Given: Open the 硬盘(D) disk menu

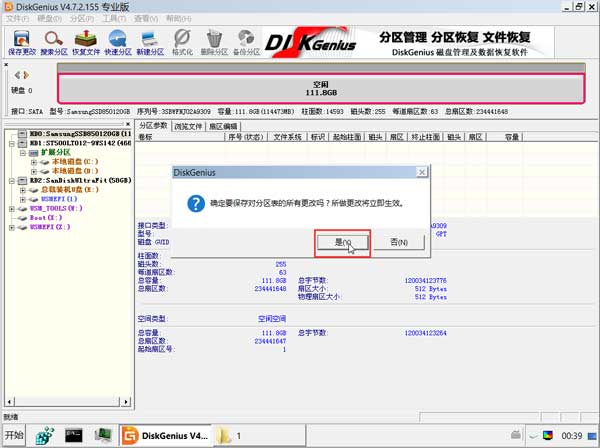Looking at the screenshot, I should [x=49, y=18].
